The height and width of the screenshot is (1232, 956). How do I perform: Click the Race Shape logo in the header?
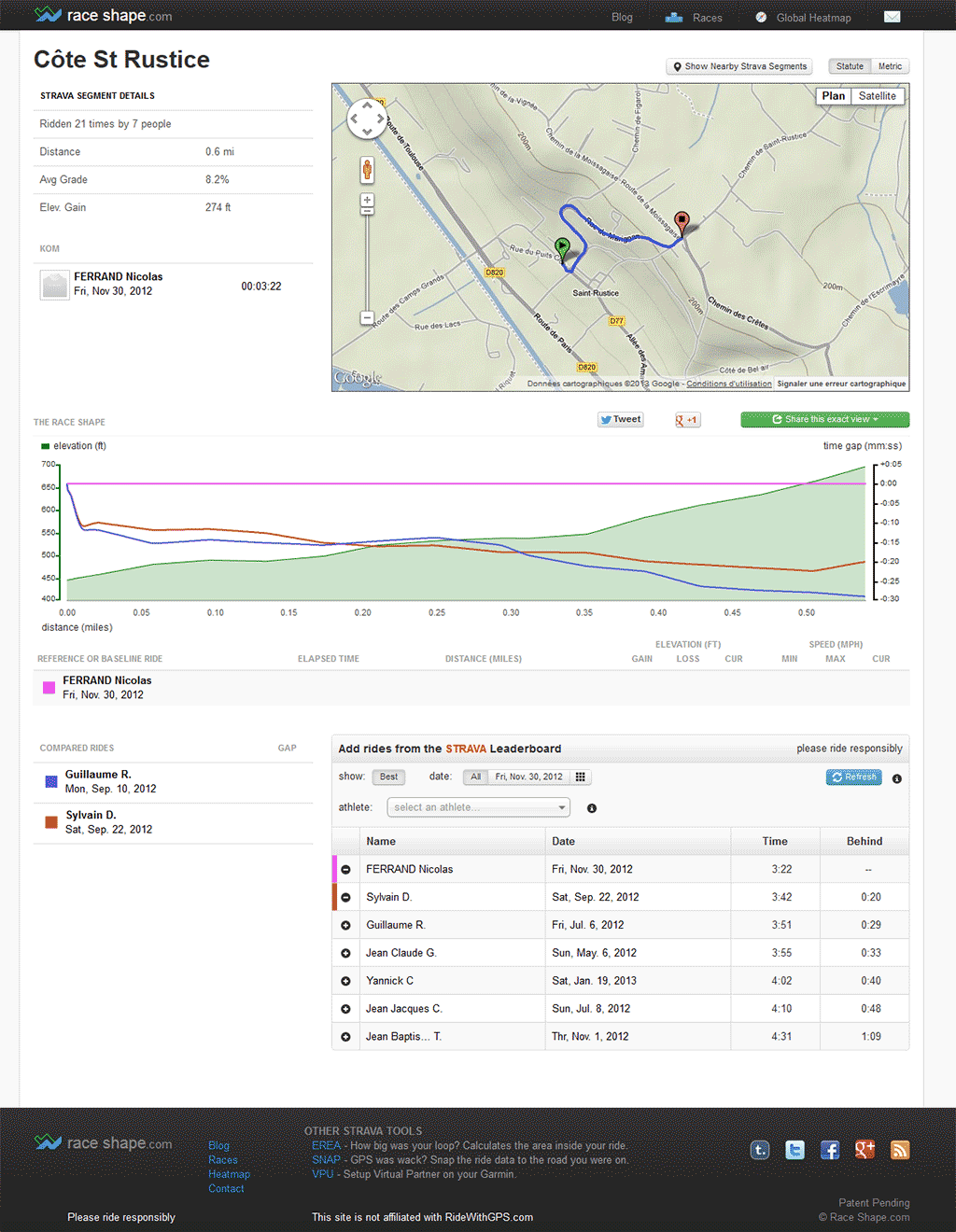(x=103, y=15)
